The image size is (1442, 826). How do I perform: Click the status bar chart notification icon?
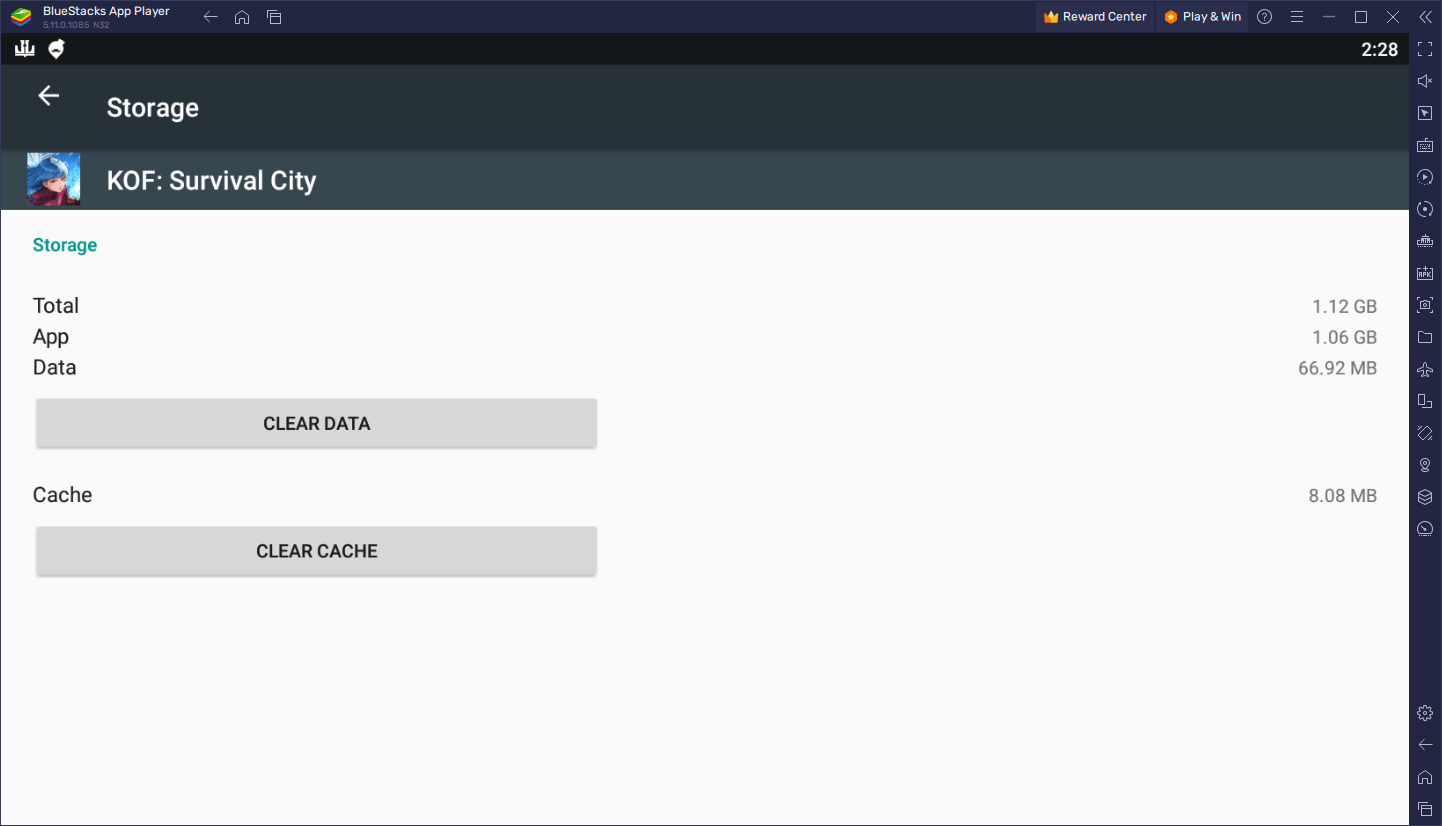tap(25, 49)
